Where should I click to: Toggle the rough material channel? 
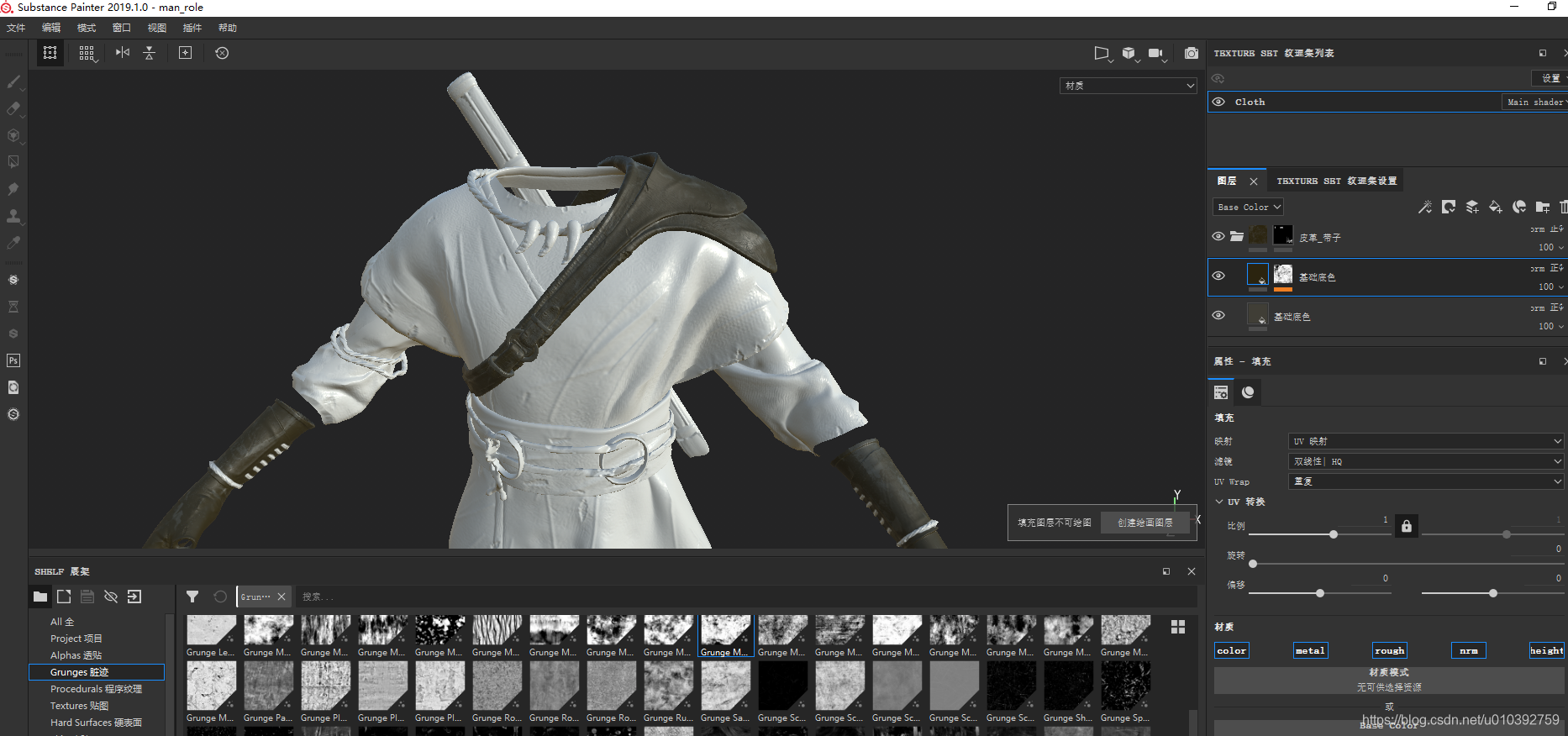(x=1389, y=650)
